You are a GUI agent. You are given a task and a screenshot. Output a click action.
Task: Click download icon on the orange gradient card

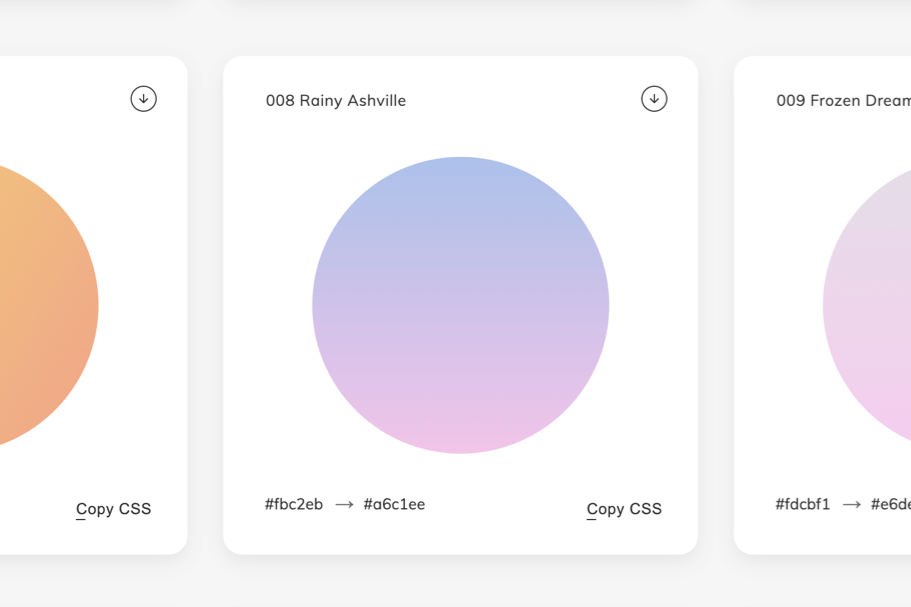(x=144, y=99)
